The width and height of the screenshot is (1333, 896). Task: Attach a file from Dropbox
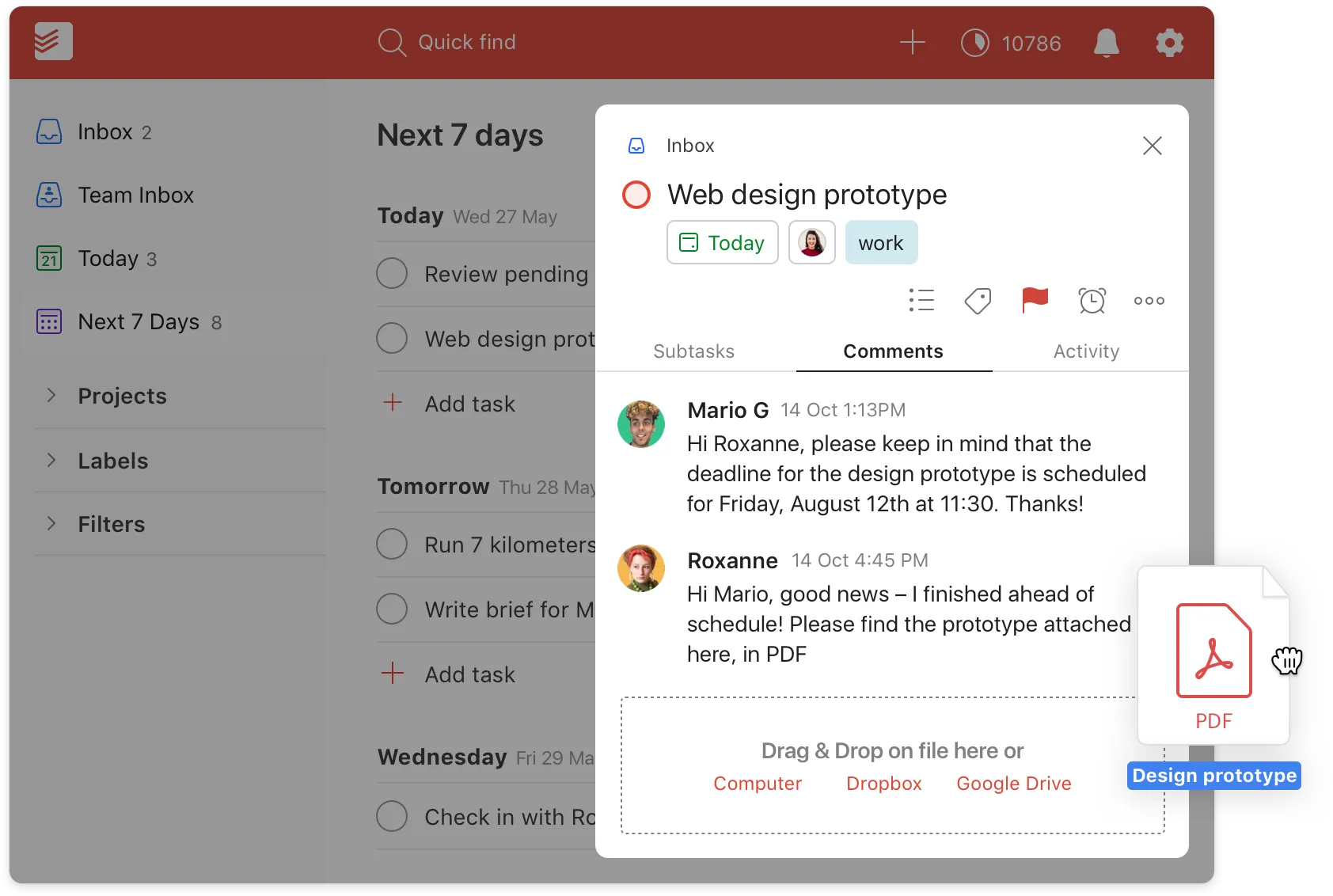point(884,784)
